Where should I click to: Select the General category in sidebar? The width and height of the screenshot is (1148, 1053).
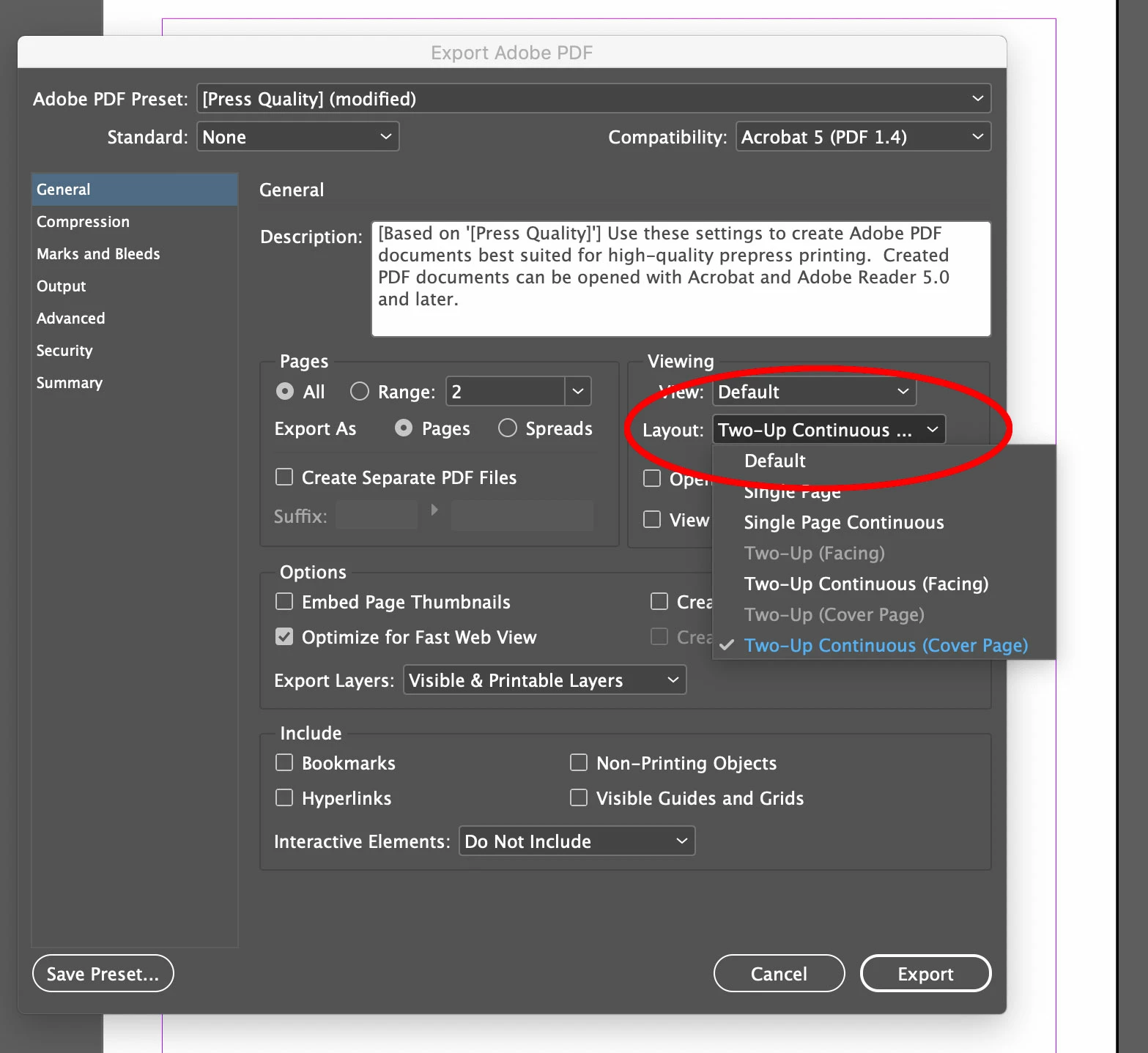(135, 189)
